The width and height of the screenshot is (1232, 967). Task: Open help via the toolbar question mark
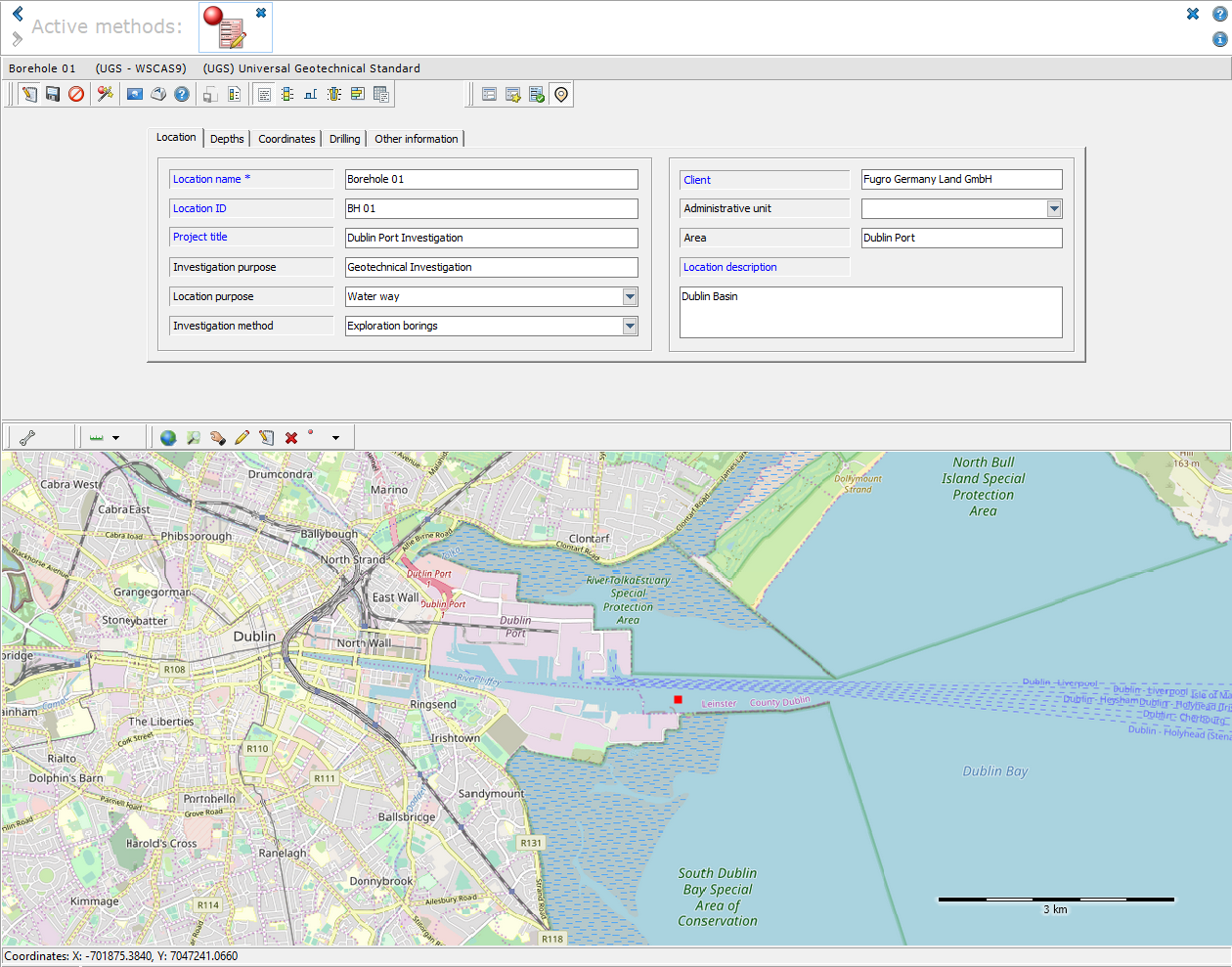pyautogui.click(x=182, y=94)
